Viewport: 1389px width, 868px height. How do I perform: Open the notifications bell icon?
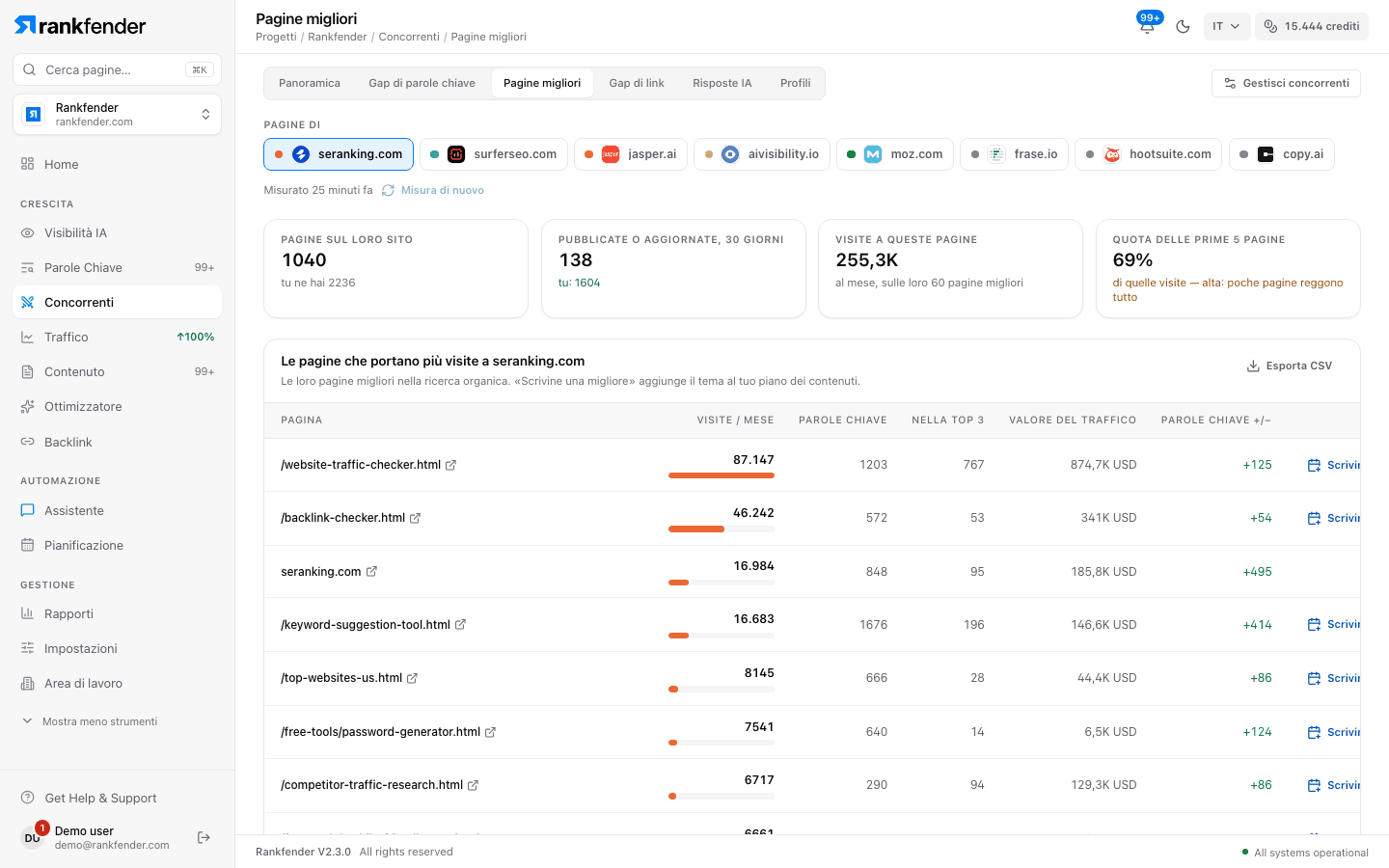click(1147, 26)
